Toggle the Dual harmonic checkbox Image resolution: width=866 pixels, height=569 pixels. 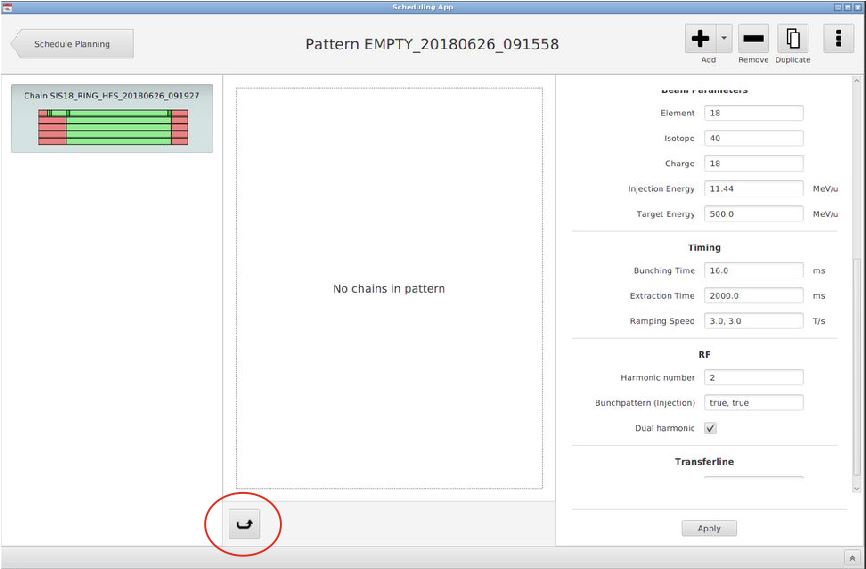tap(711, 428)
